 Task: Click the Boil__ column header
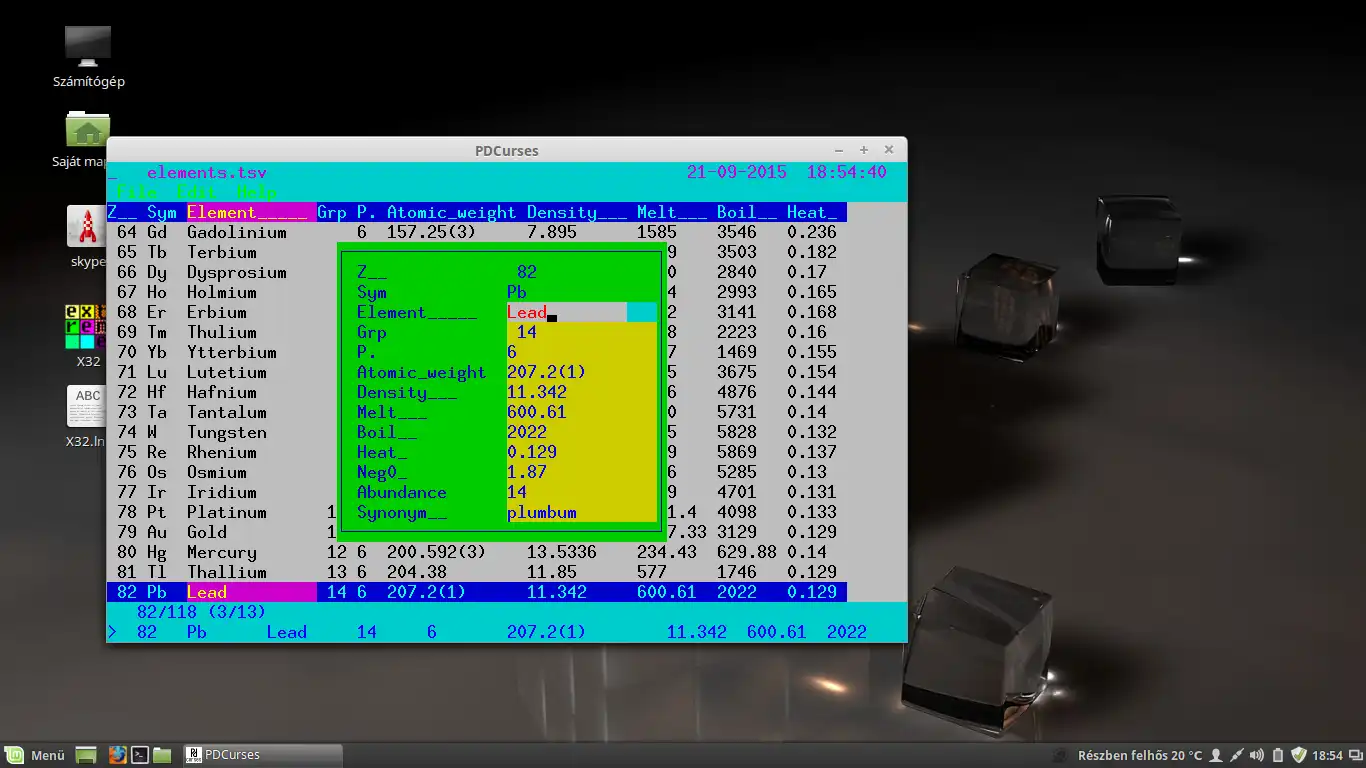pos(747,212)
